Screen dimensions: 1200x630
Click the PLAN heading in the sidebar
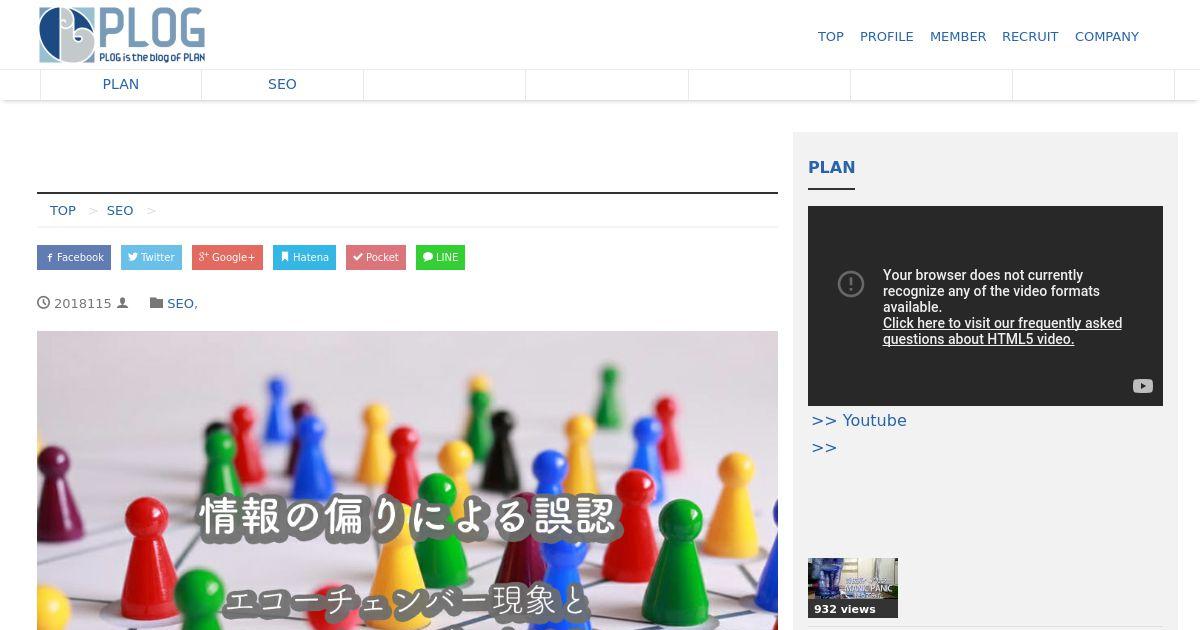831,168
